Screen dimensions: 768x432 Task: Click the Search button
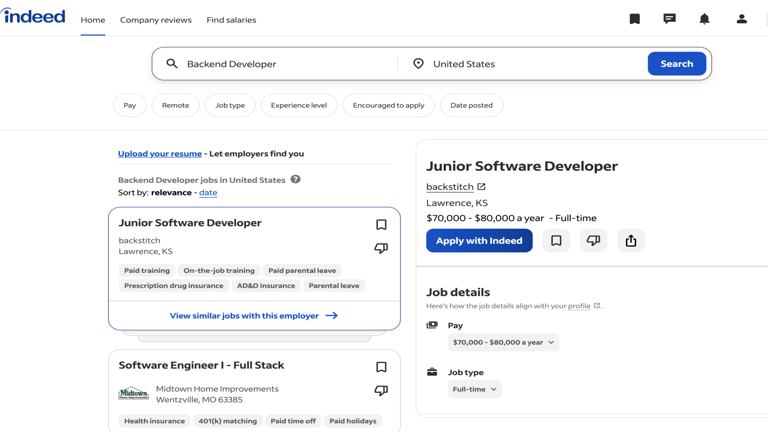click(x=676, y=64)
